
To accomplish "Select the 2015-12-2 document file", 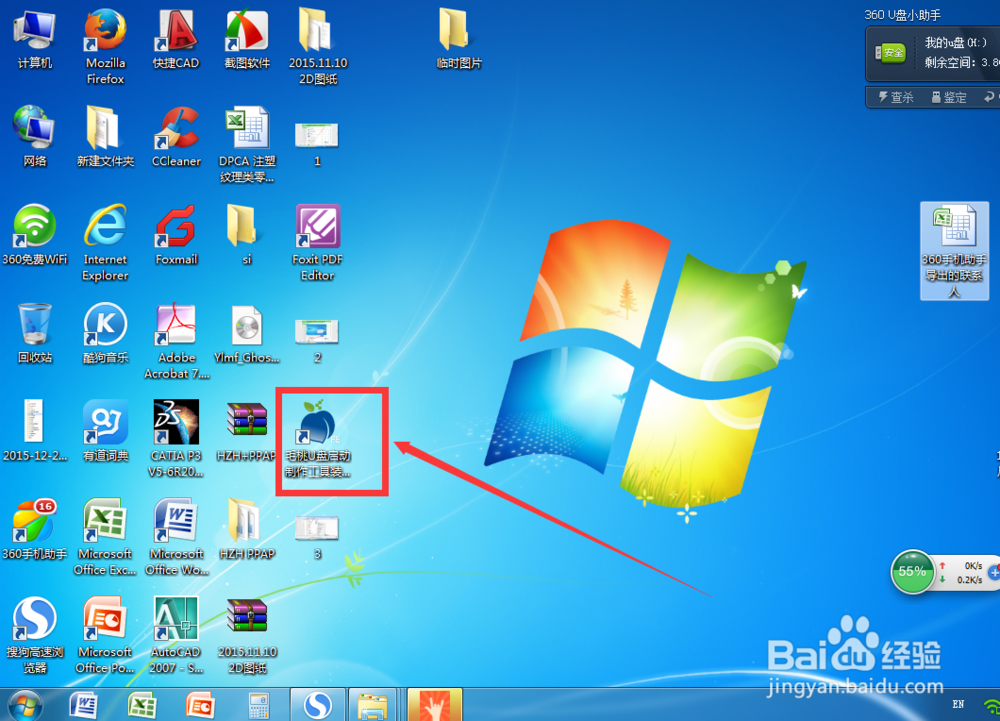I will [34, 430].
